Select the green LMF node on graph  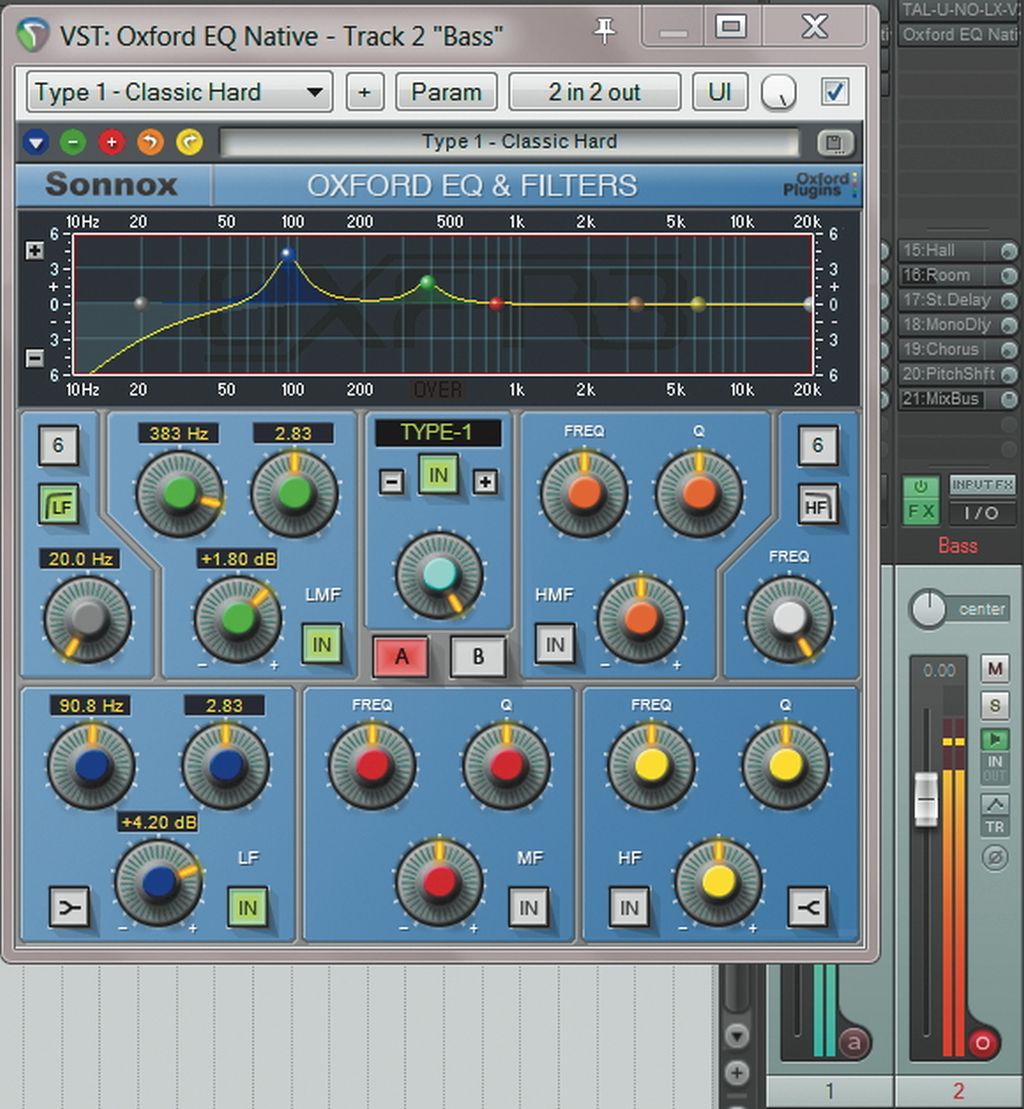coord(426,282)
